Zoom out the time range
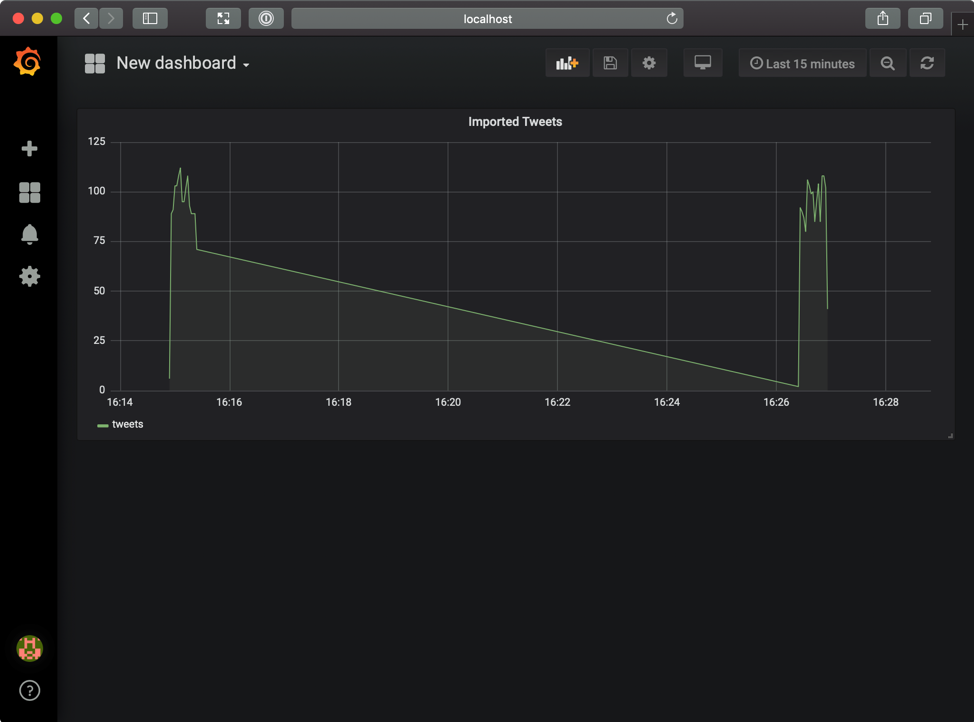974x722 pixels. (x=887, y=63)
